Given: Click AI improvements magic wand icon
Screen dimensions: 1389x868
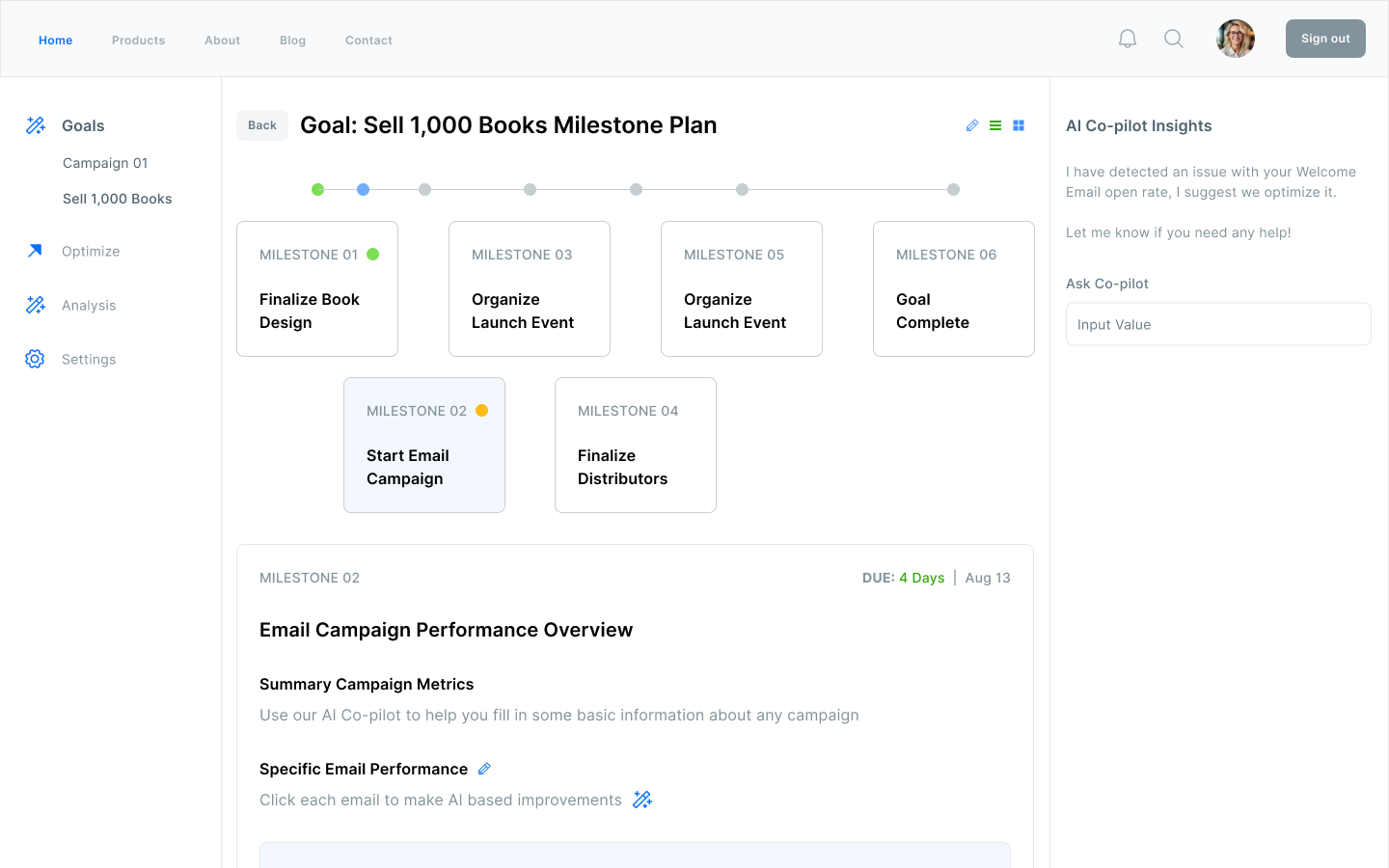Looking at the screenshot, I should [642, 800].
